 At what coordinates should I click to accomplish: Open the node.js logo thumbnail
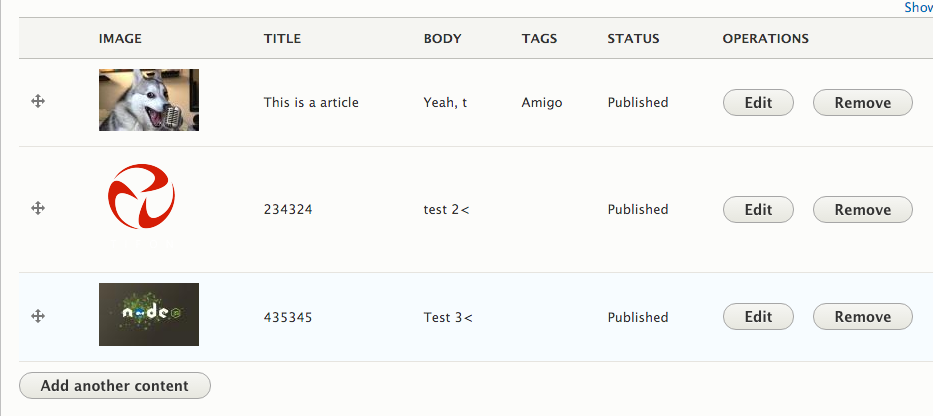pyautogui.click(x=149, y=314)
